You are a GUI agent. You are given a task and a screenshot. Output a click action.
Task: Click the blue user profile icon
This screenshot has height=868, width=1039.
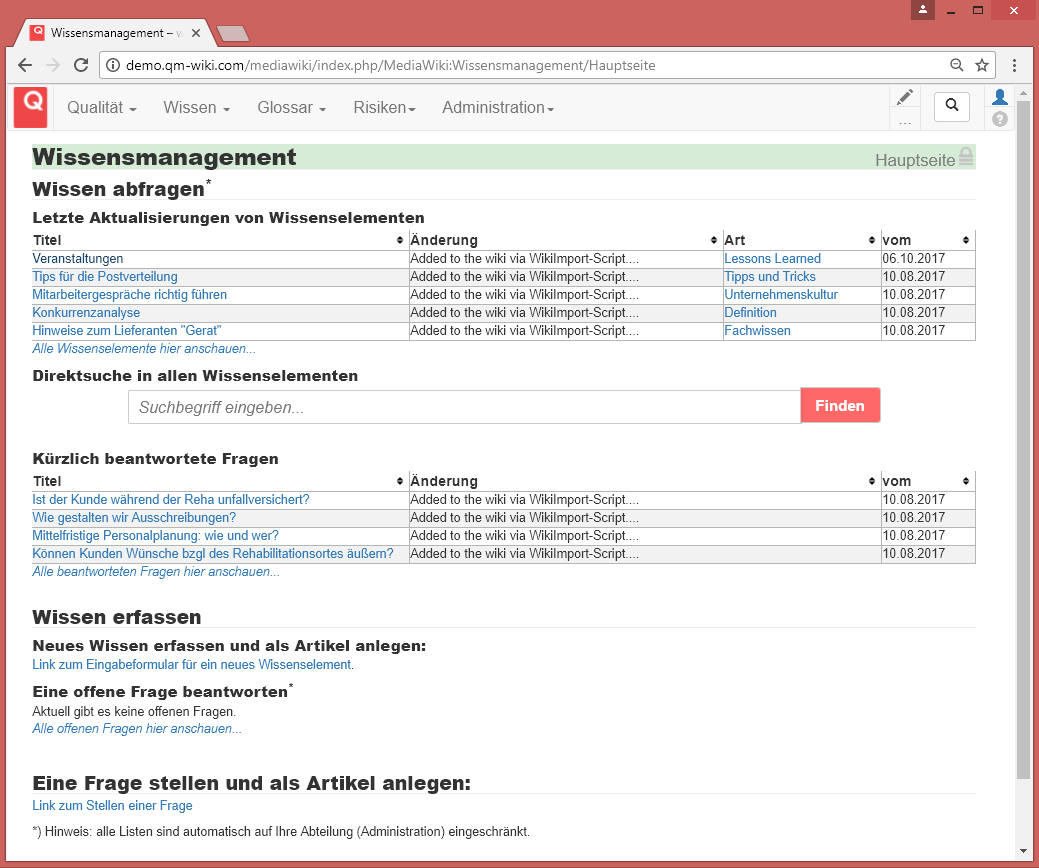[x=999, y=97]
